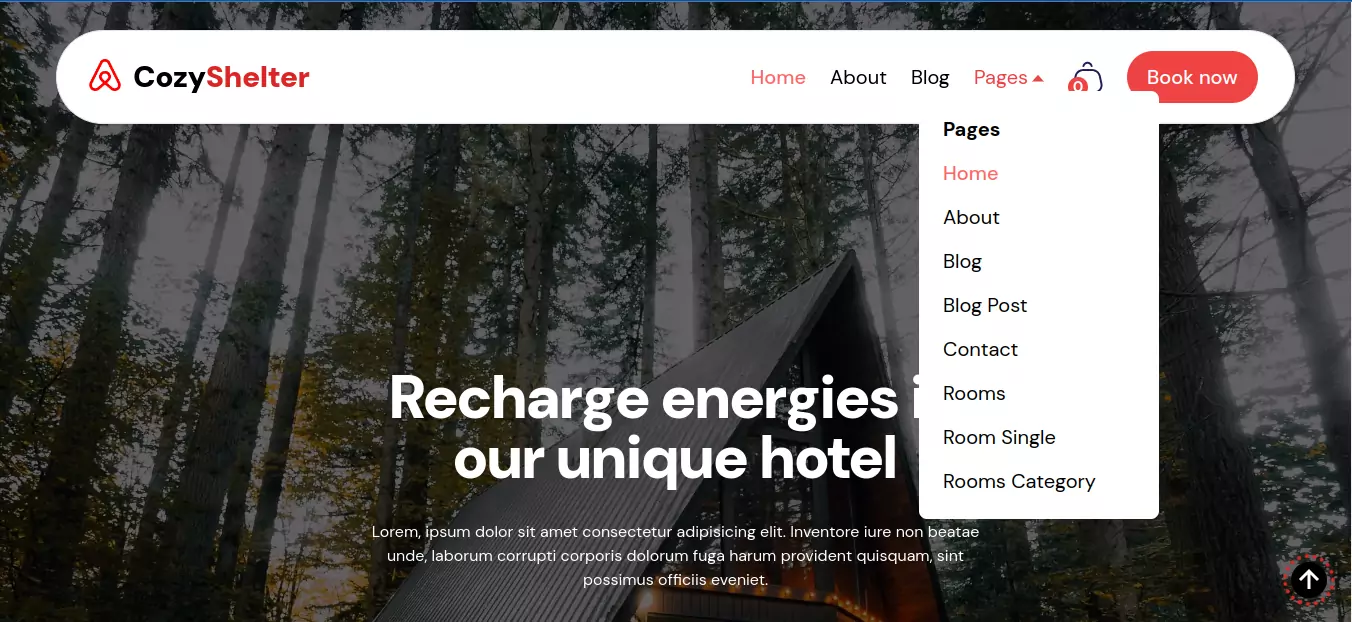The image size is (1352, 622).
Task: Click the scroll-to-top arrow button
Action: point(1308,579)
